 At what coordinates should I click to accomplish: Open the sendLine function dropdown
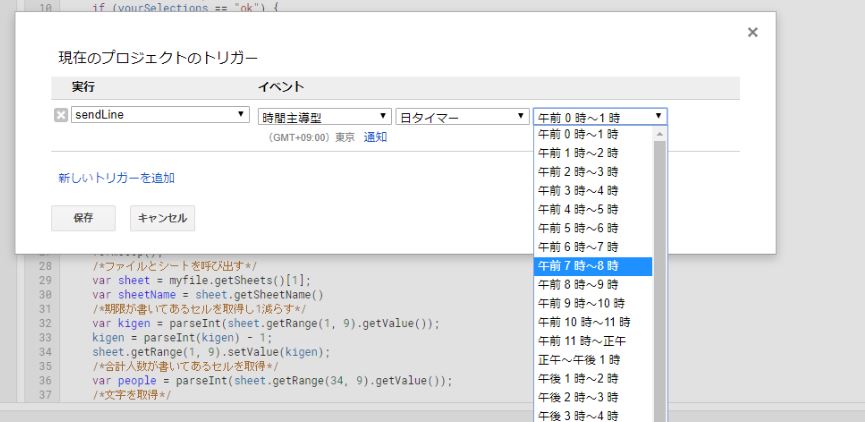159,116
